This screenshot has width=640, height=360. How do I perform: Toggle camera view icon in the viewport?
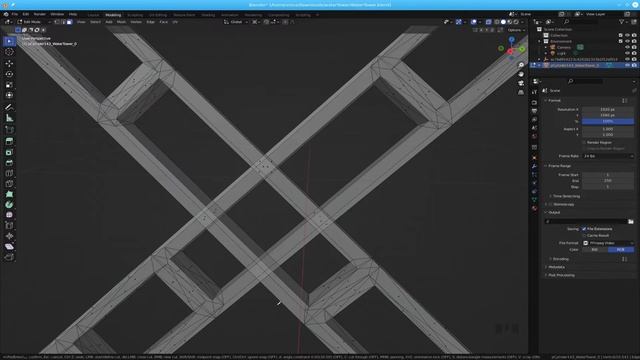pyautogui.click(x=521, y=83)
